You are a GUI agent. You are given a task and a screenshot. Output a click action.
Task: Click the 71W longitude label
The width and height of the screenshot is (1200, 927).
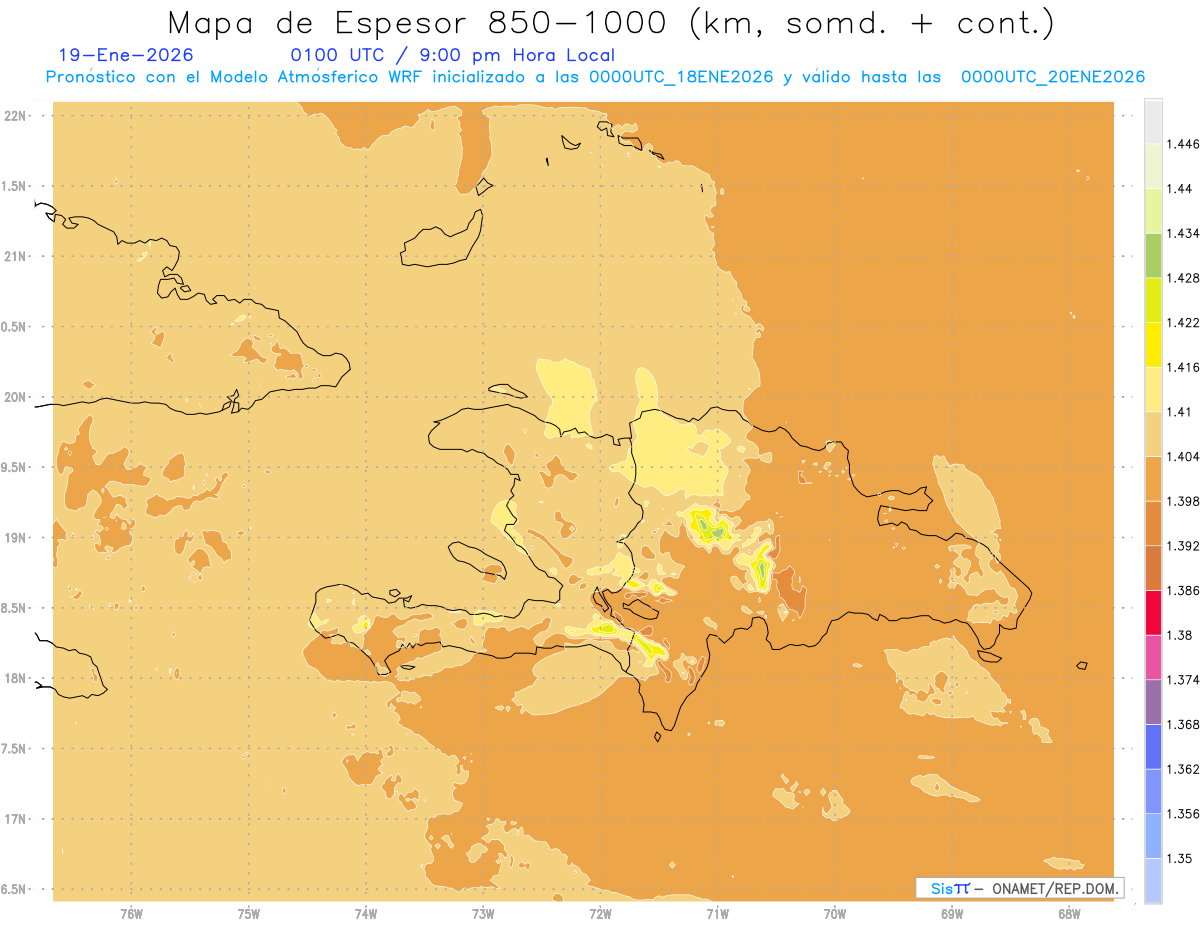(717, 913)
